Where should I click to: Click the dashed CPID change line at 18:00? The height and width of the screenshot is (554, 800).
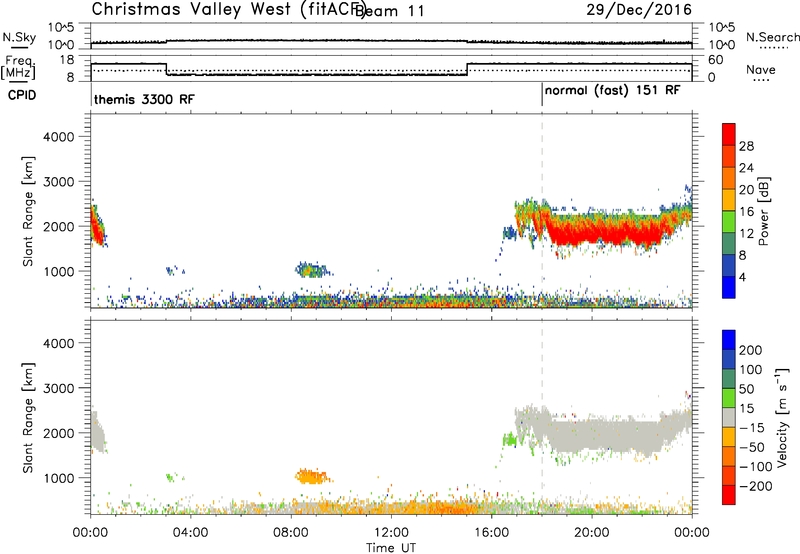(x=542, y=211)
